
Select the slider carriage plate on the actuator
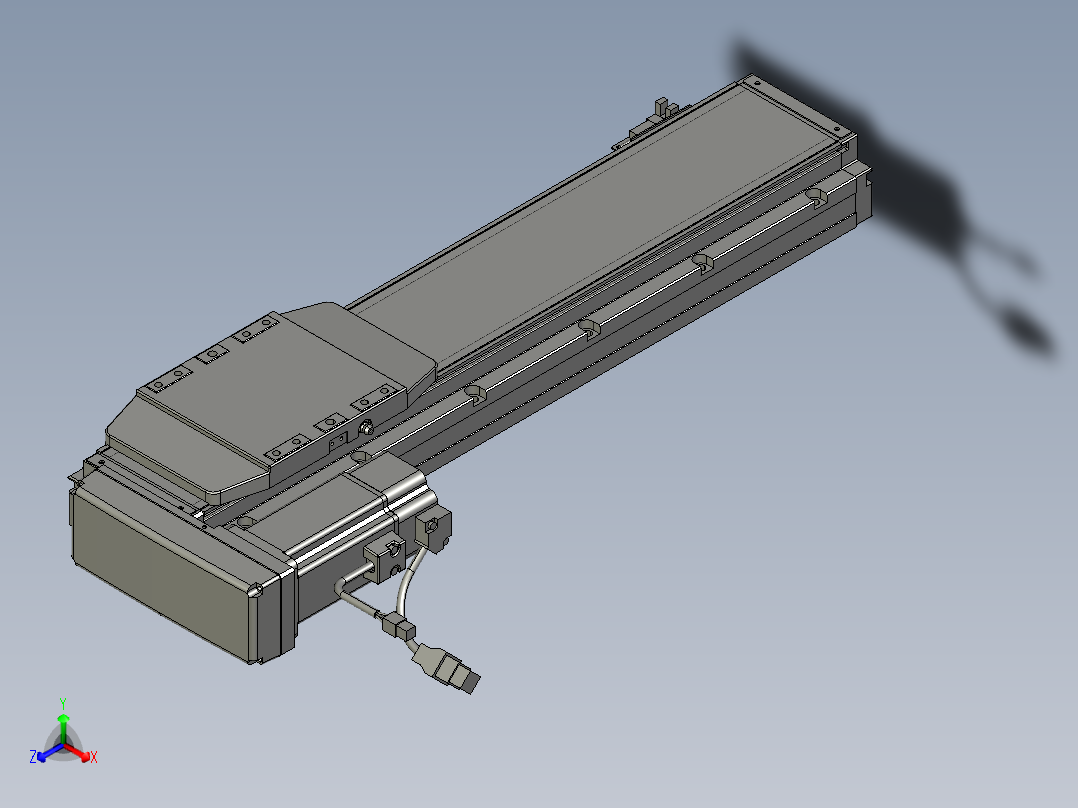(x=270, y=400)
